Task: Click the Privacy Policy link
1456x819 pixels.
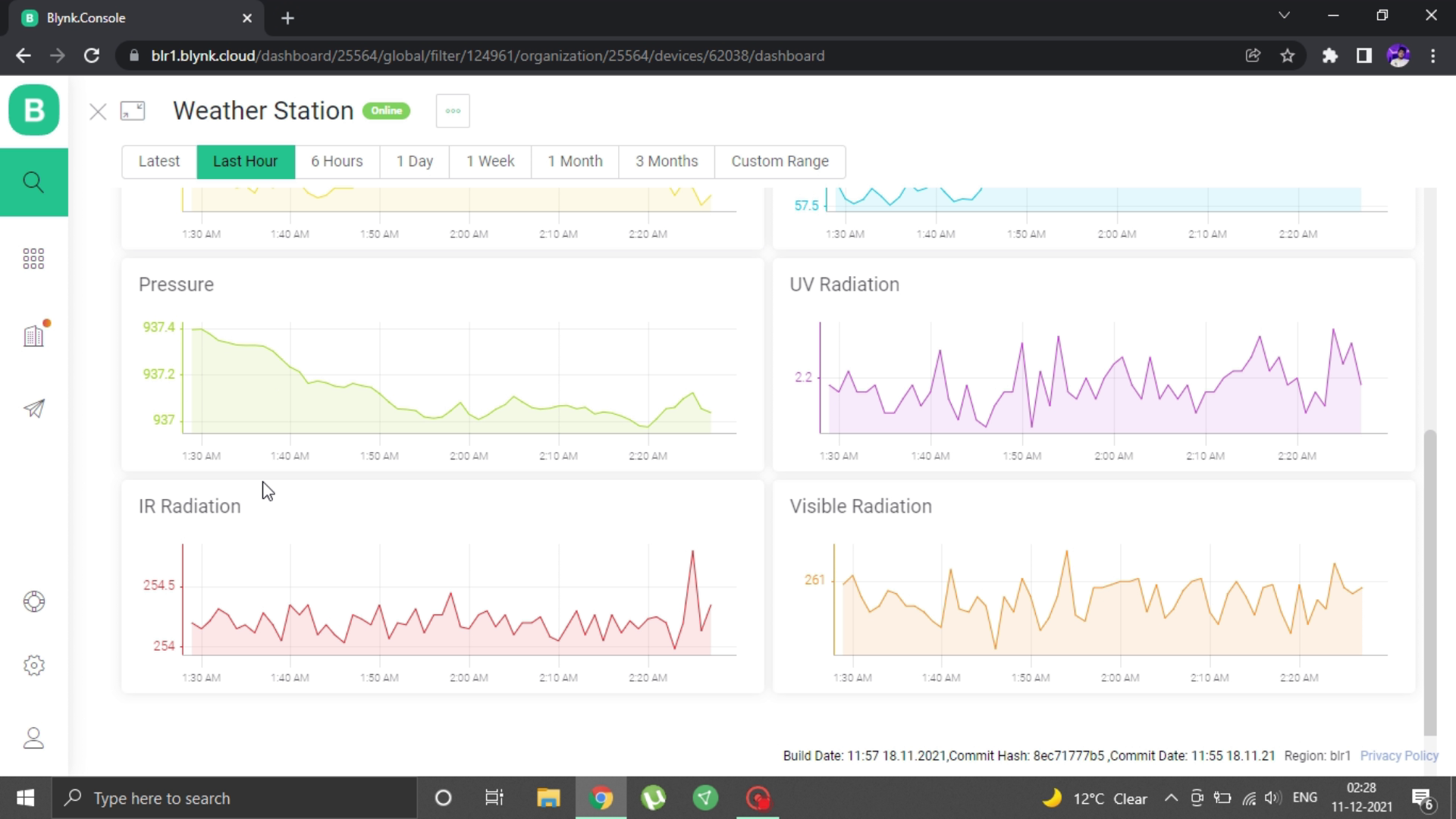Action: tap(1398, 755)
